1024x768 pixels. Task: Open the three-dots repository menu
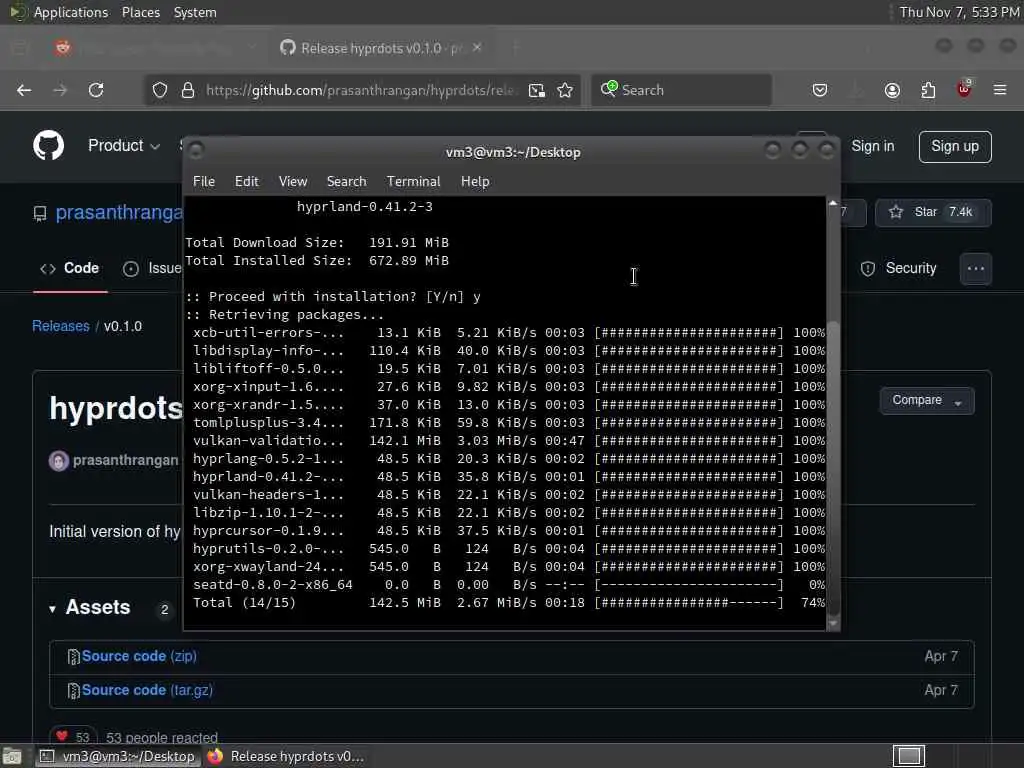point(976,268)
